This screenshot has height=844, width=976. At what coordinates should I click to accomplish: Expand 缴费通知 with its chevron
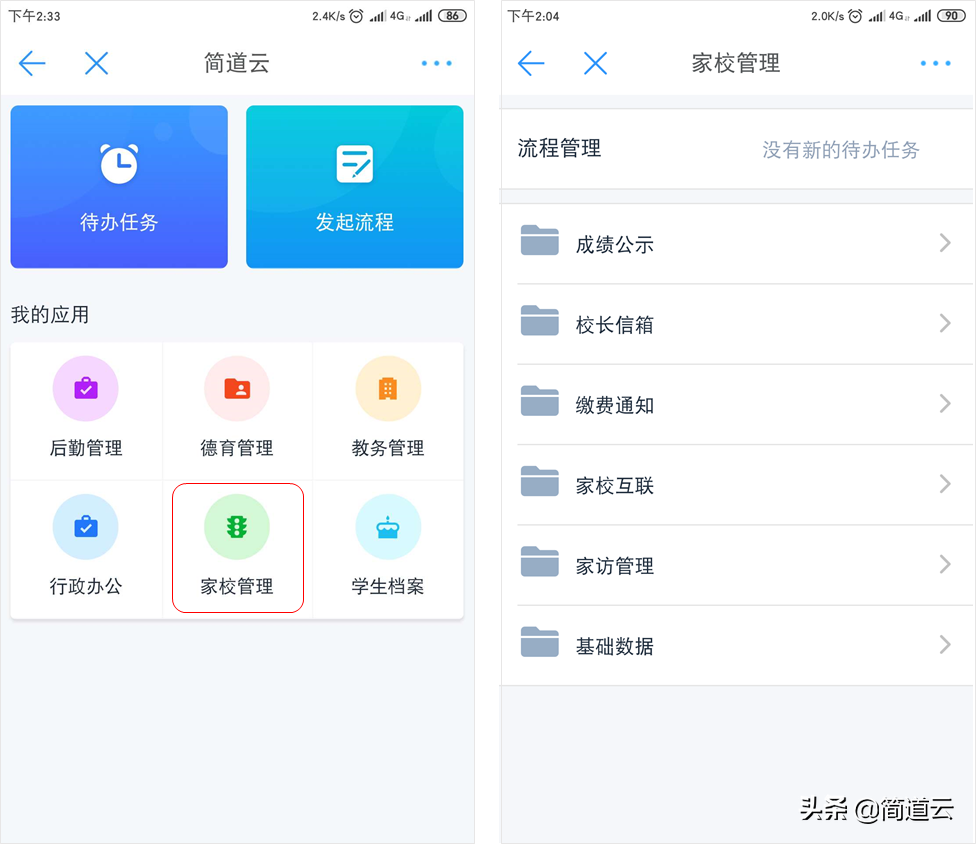click(x=946, y=403)
